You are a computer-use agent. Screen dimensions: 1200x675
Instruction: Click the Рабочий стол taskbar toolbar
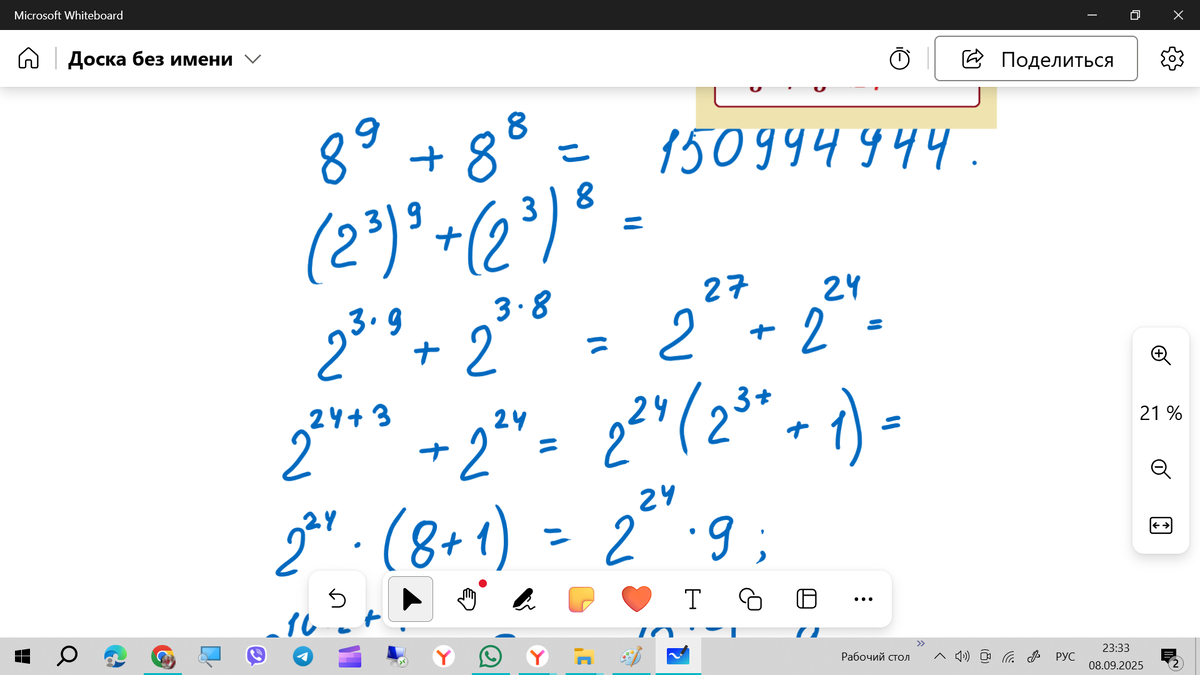click(875, 657)
